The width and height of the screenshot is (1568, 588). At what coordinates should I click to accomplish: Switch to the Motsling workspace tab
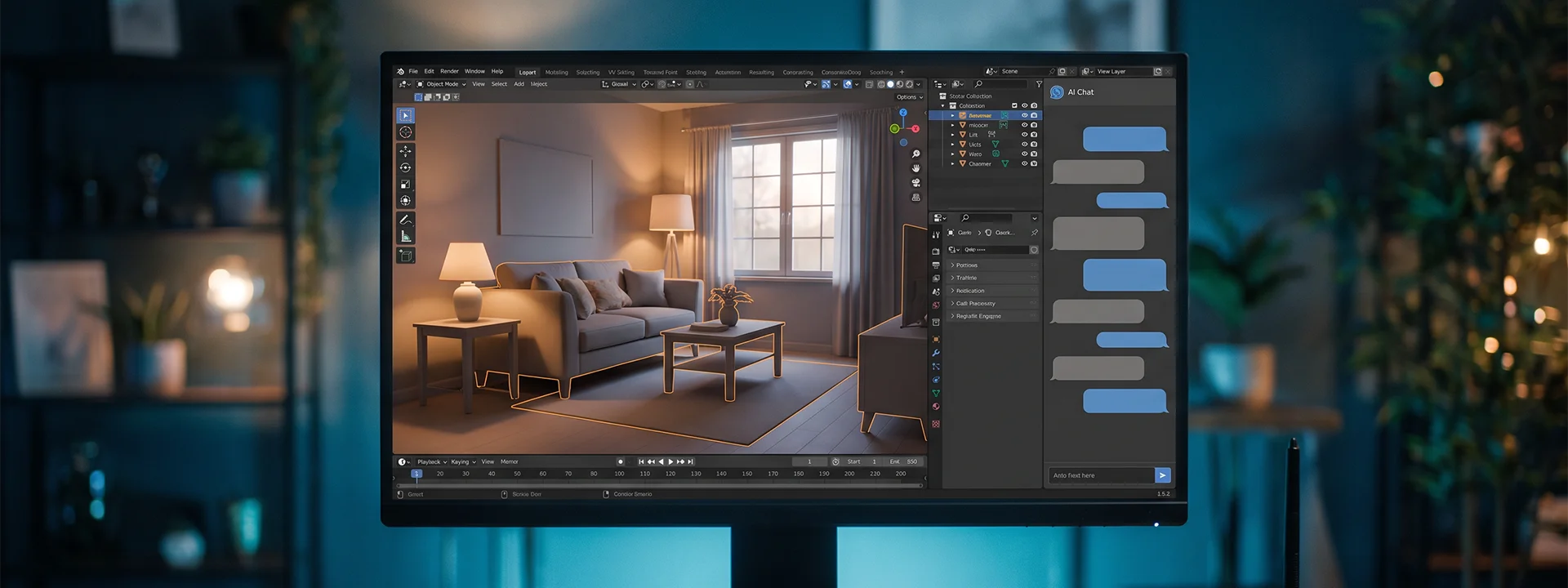556,73
